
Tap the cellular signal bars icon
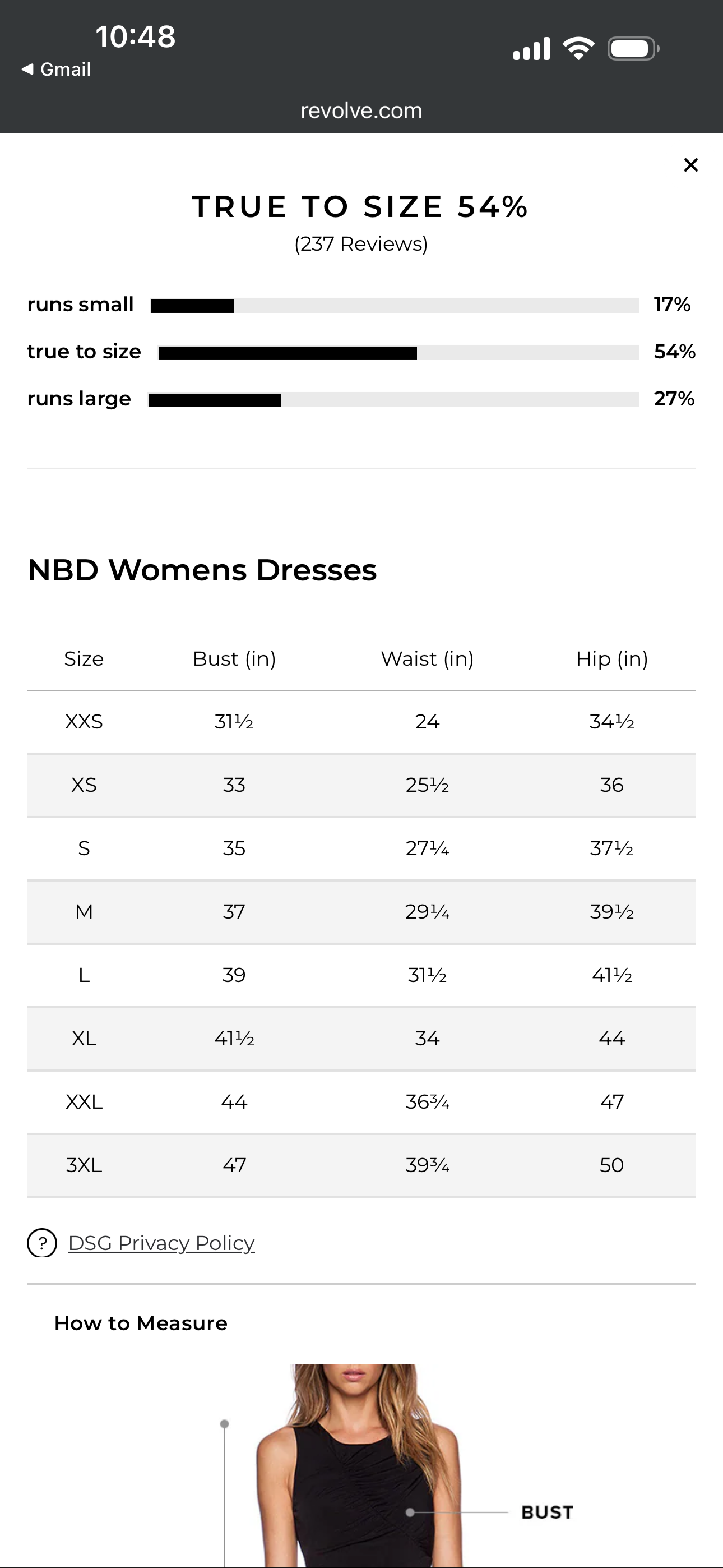531,49
